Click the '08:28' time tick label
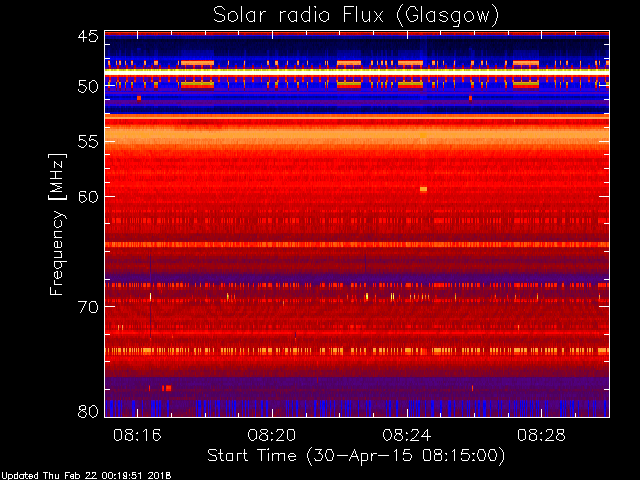 coord(541,436)
